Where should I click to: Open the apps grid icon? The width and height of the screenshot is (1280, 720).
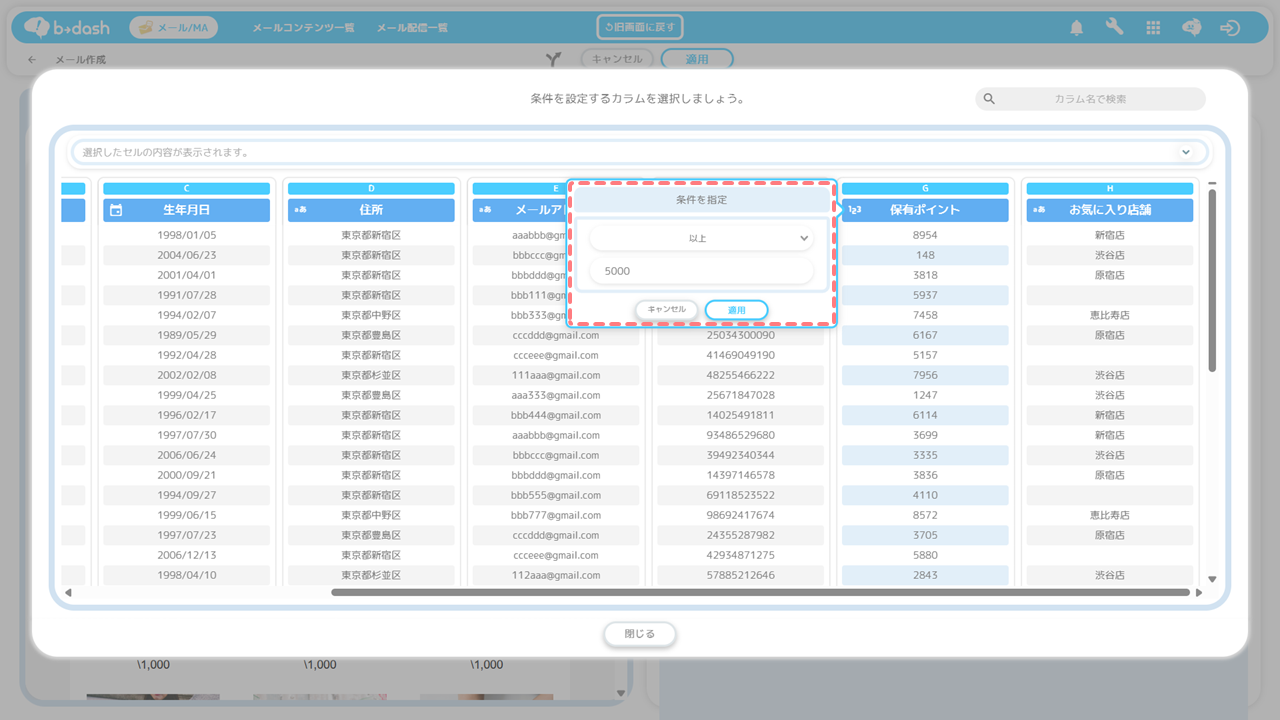[x=1153, y=28]
